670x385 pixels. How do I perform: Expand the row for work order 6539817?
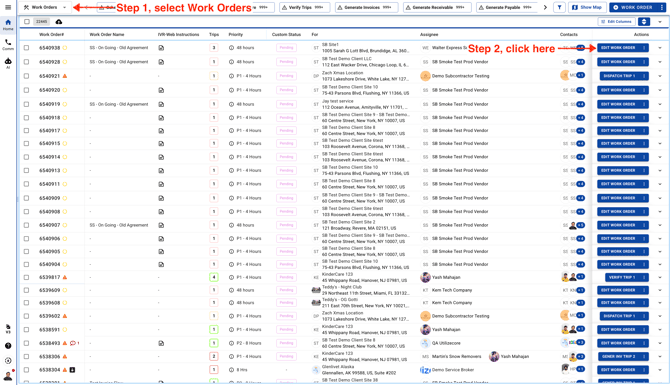point(660,277)
